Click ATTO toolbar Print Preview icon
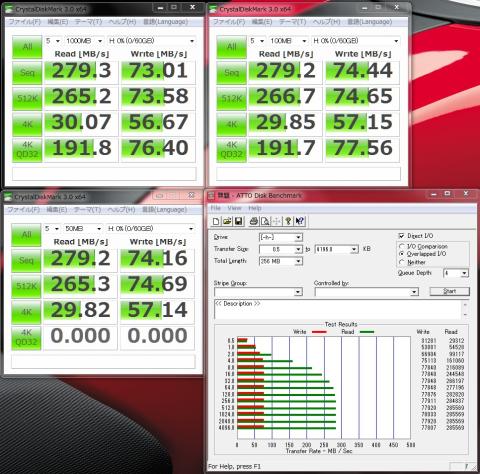This screenshot has height=474, width=480. point(265,221)
